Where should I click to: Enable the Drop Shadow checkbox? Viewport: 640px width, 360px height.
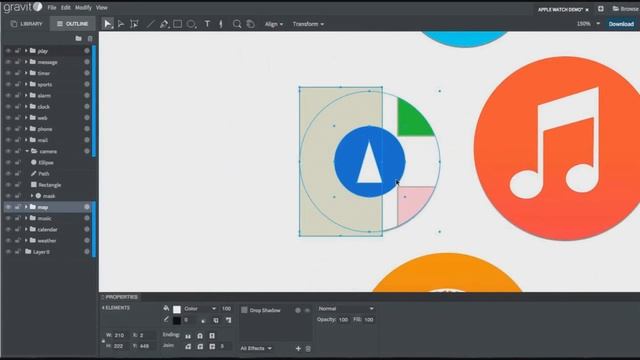point(244,310)
